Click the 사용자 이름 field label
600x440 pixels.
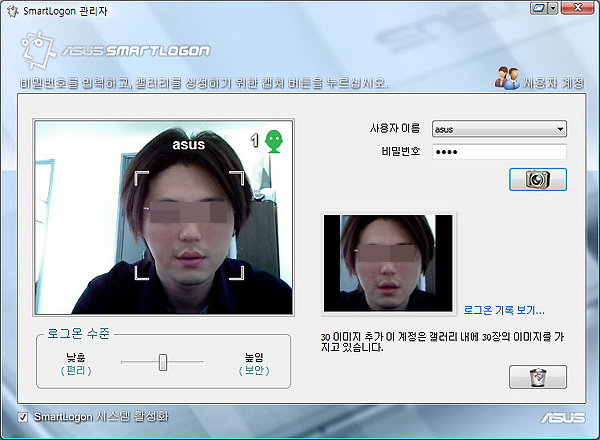pyautogui.click(x=395, y=128)
